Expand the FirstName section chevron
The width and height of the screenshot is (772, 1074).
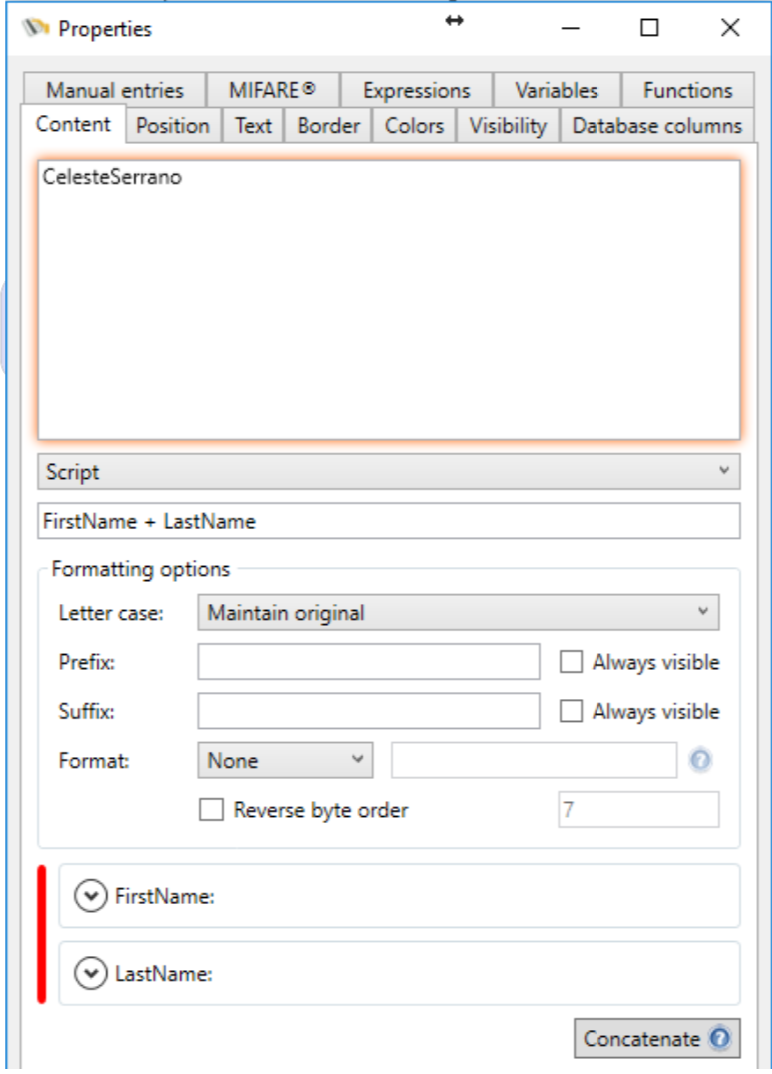pos(91,897)
